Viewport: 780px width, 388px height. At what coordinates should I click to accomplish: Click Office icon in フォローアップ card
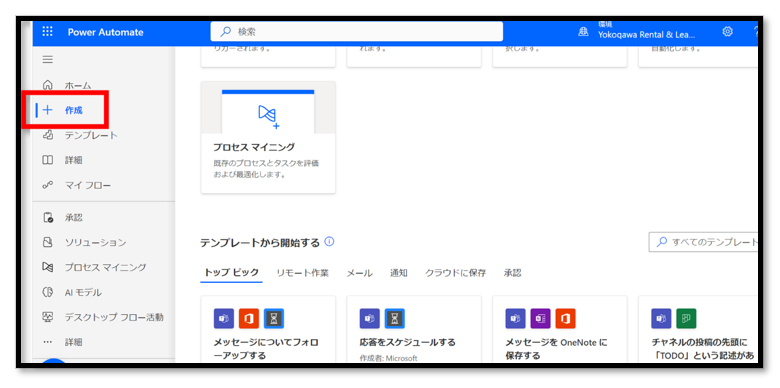[249, 318]
